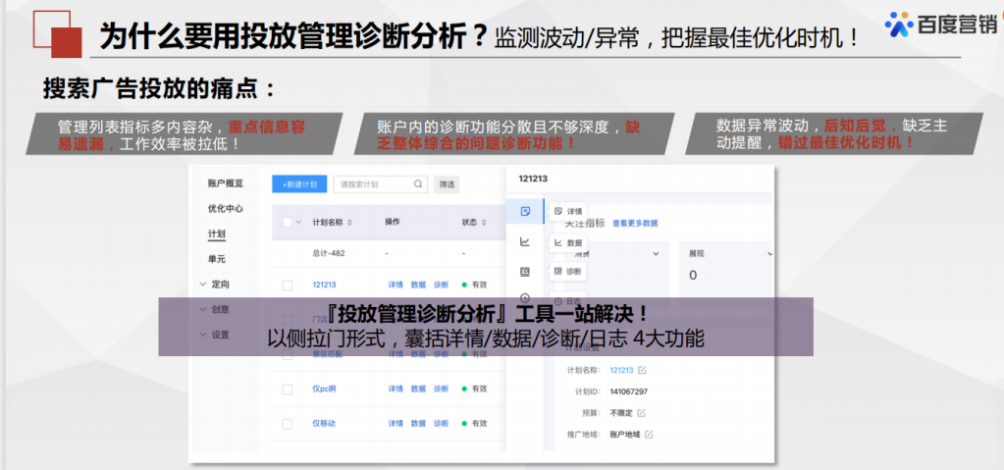Click edit icon beside 预算 不限定
The width and height of the screenshot is (1004, 470).
[x=642, y=412]
